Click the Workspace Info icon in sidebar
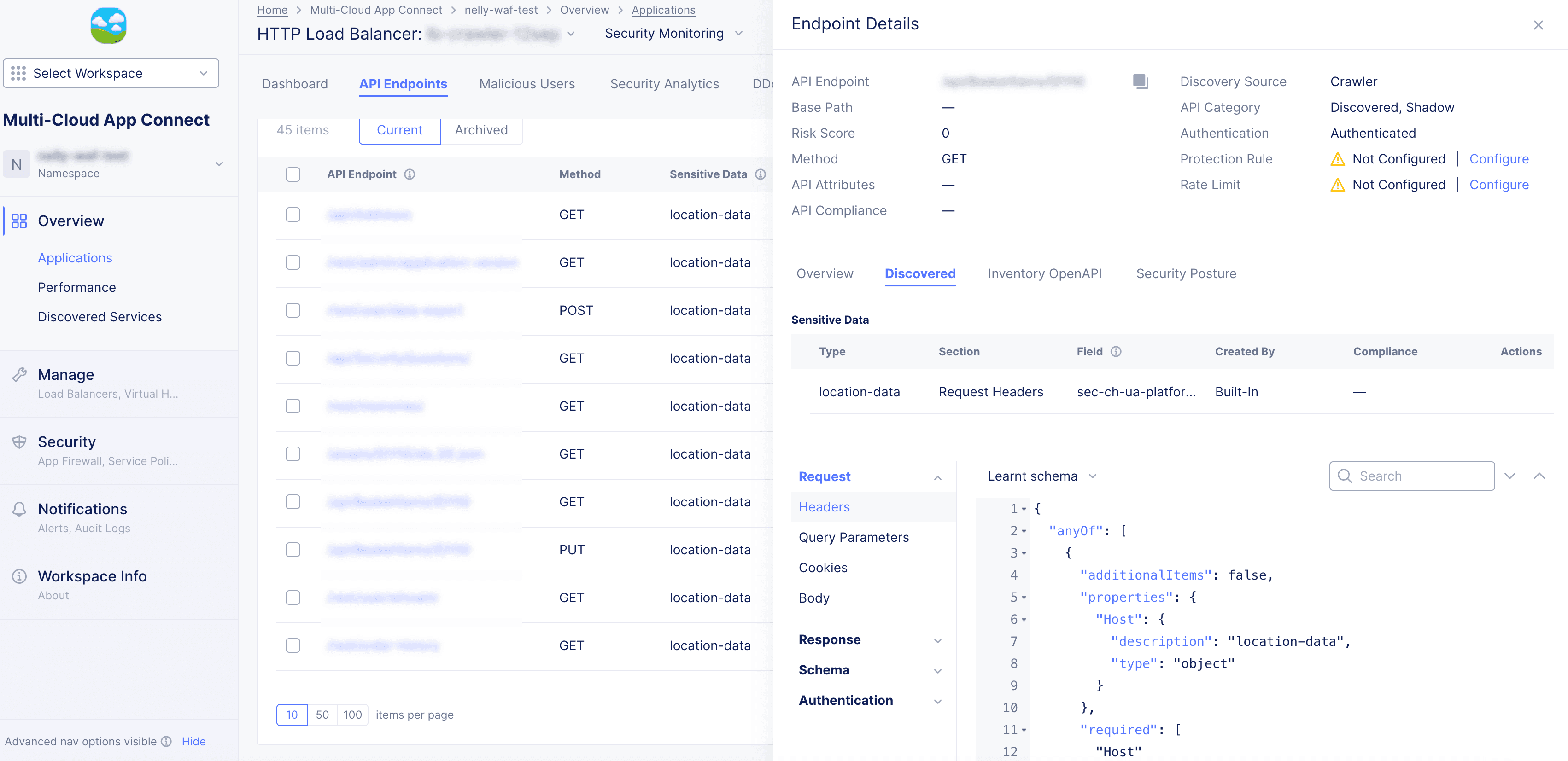 coord(19,575)
